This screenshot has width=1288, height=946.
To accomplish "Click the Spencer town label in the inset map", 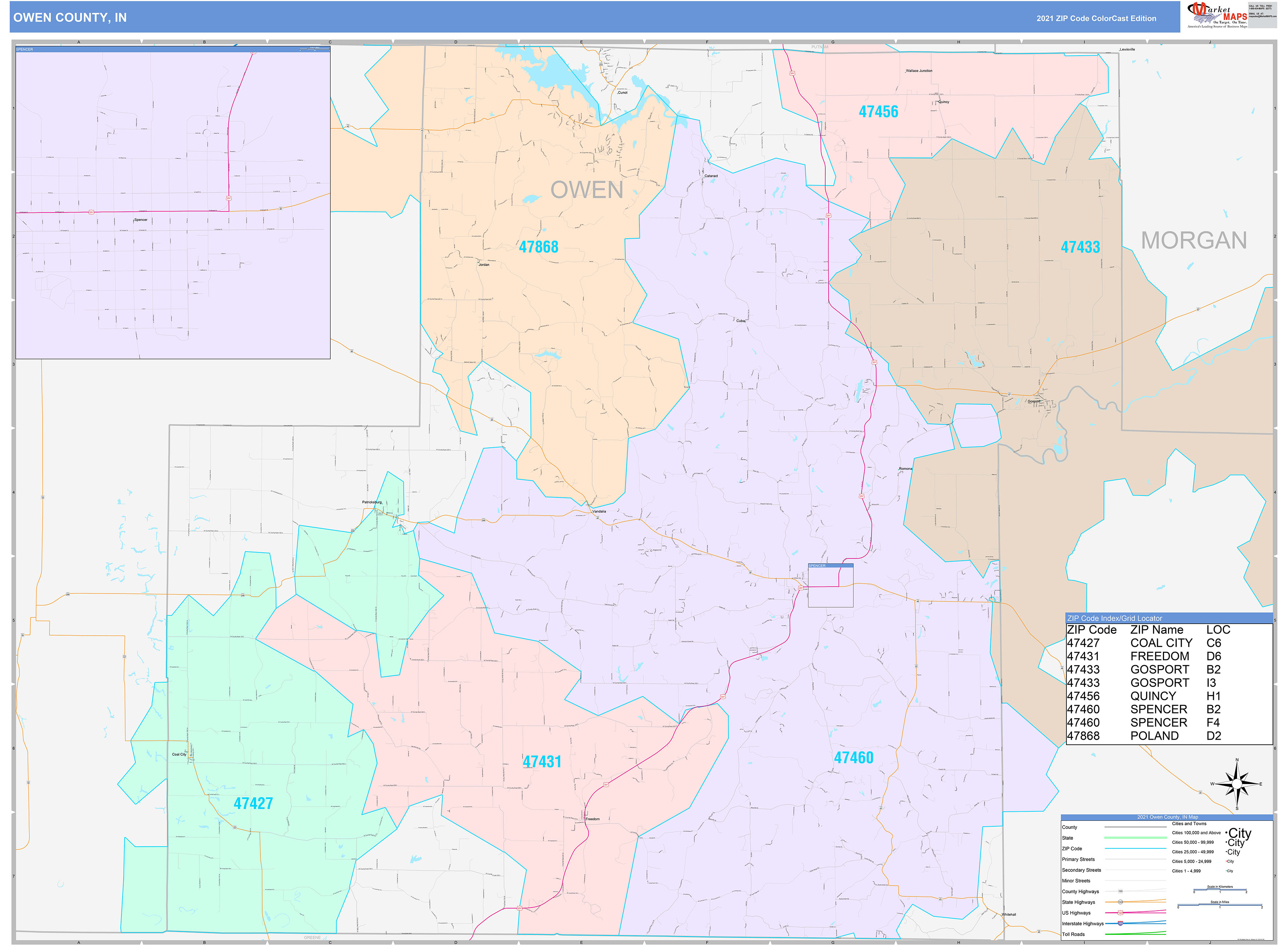I will click(x=141, y=220).
